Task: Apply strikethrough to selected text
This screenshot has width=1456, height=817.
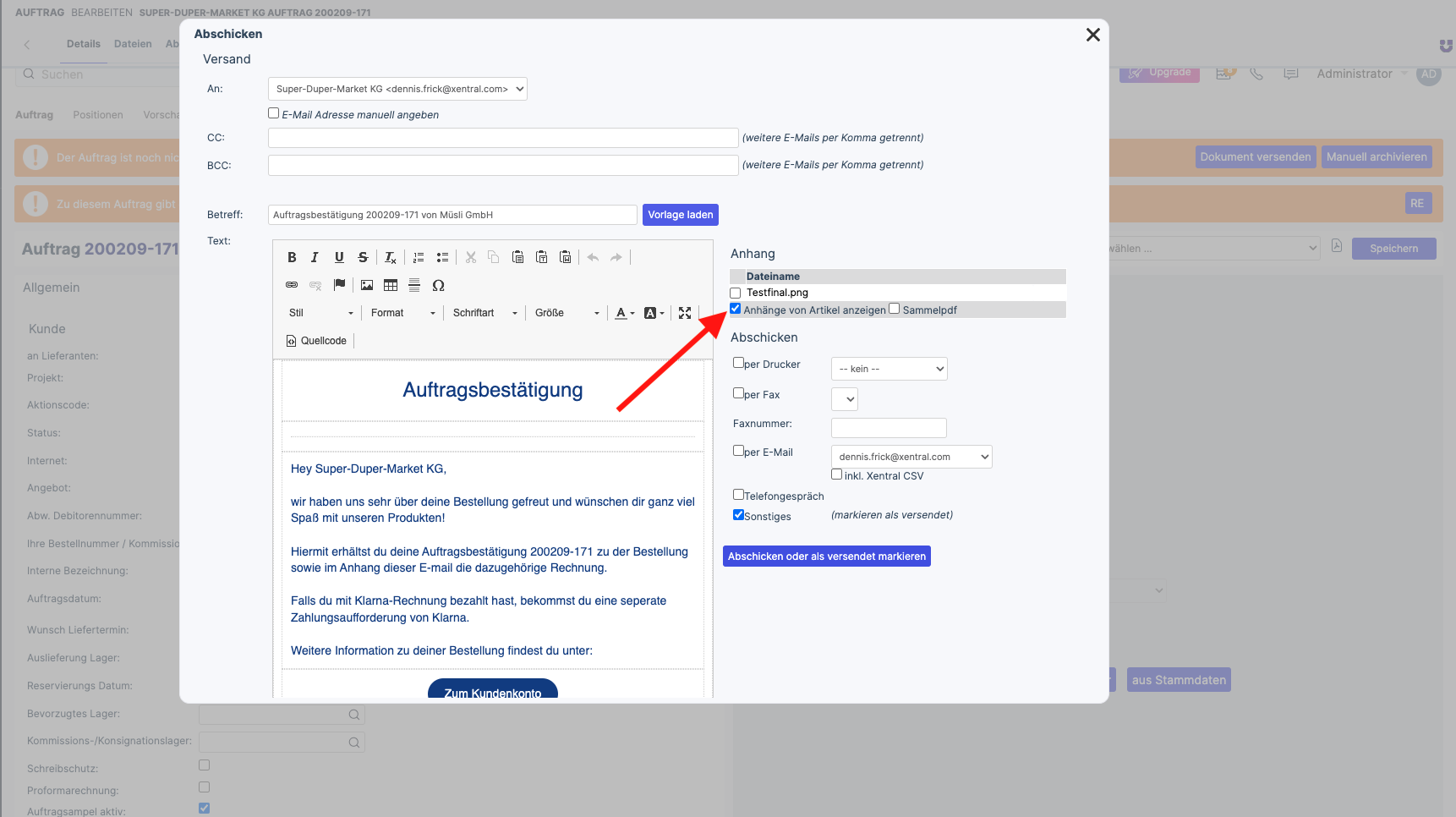Action: [363, 257]
